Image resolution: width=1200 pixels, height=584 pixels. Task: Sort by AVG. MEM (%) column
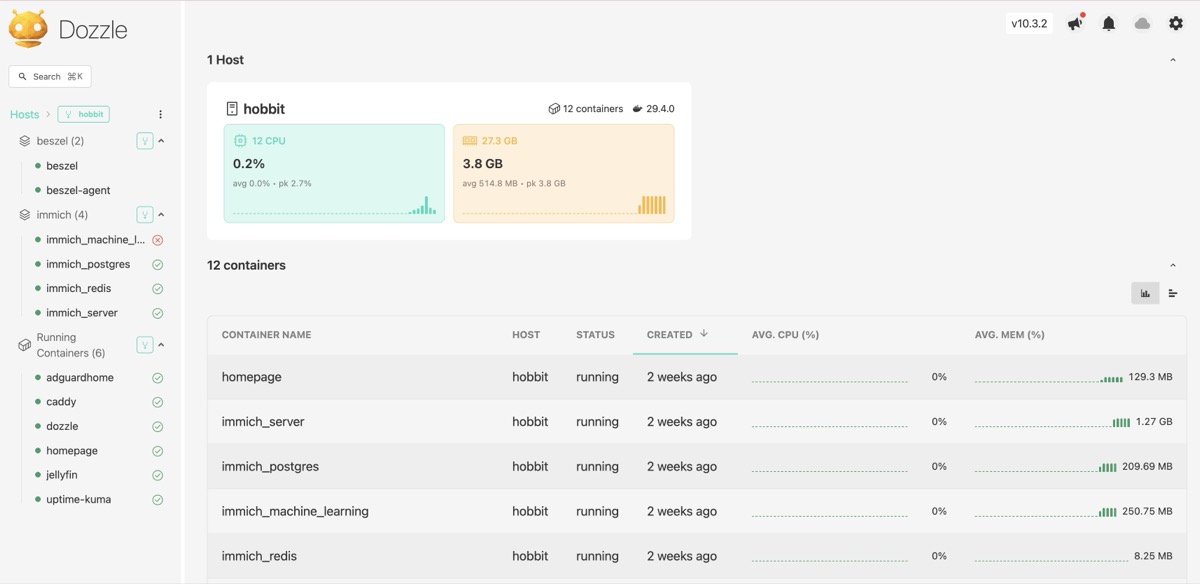(1009, 335)
